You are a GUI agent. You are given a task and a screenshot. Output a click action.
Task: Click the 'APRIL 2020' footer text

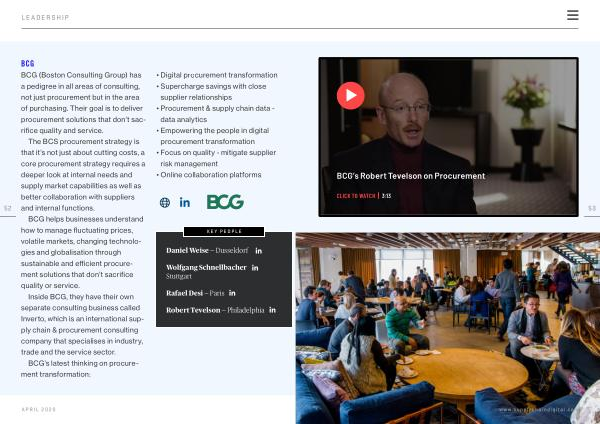pyautogui.click(x=39, y=409)
